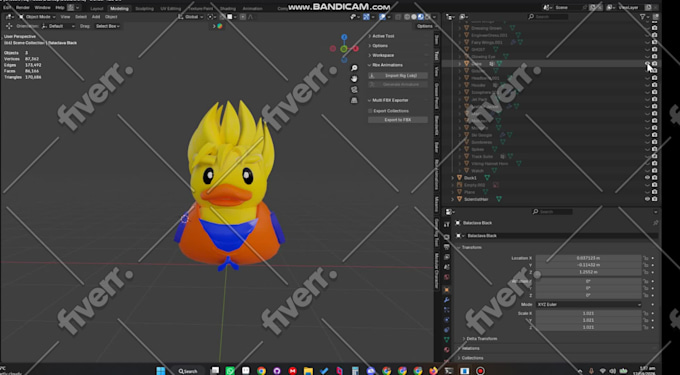The height and width of the screenshot is (375, 680).
Task: Open the Global transform orientation dropdown
Action: [191, 17]
